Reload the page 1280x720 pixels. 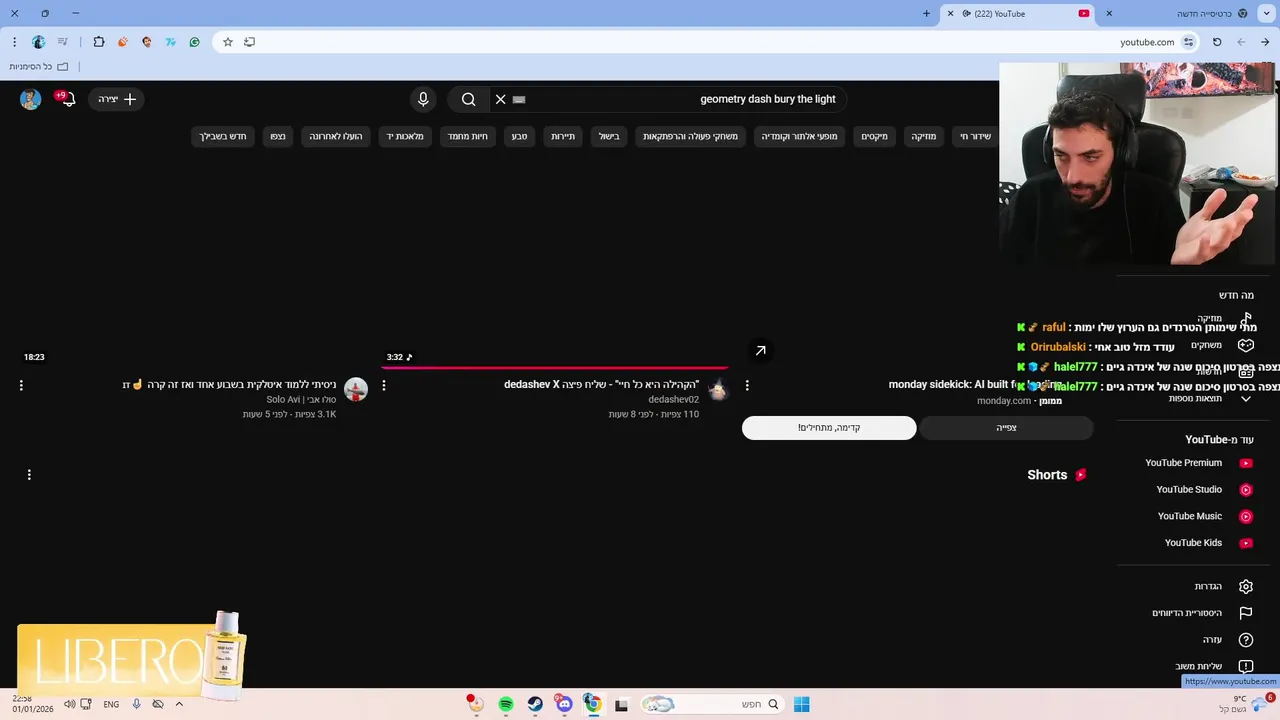pyautogui.click(x=1217, y=42)
